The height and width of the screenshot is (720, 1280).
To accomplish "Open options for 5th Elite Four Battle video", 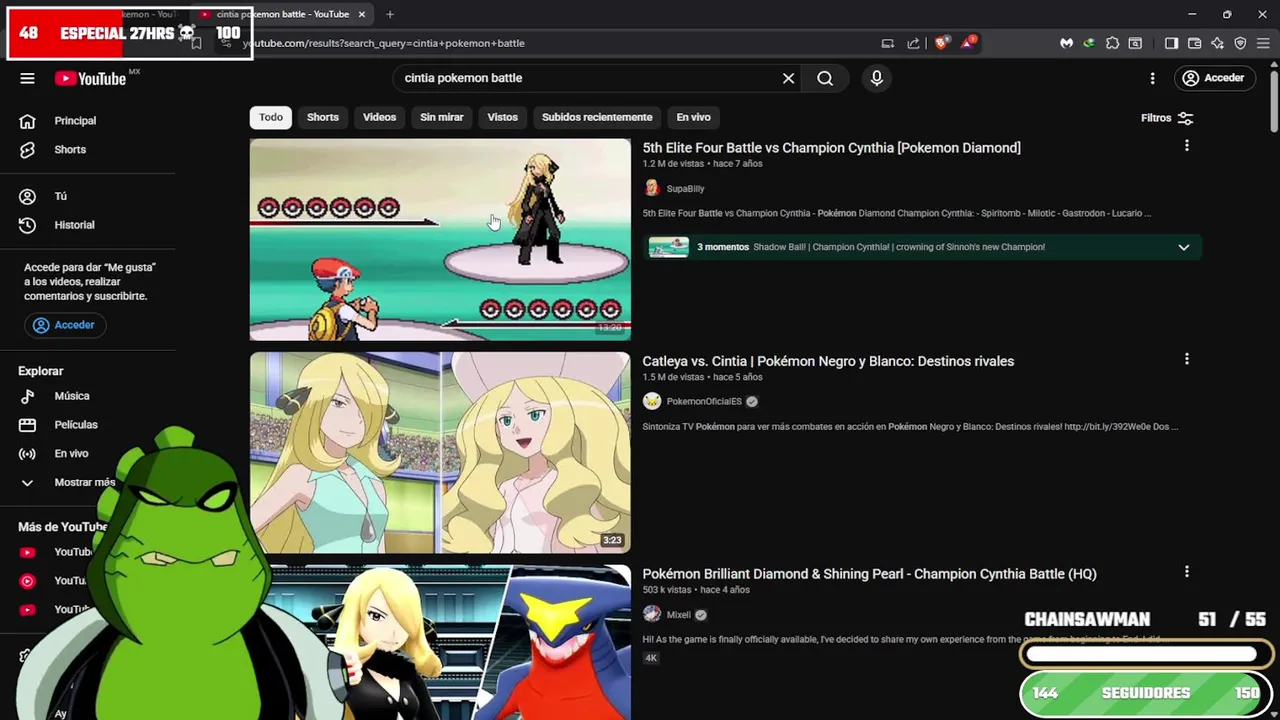I will tap(1186, 146).
